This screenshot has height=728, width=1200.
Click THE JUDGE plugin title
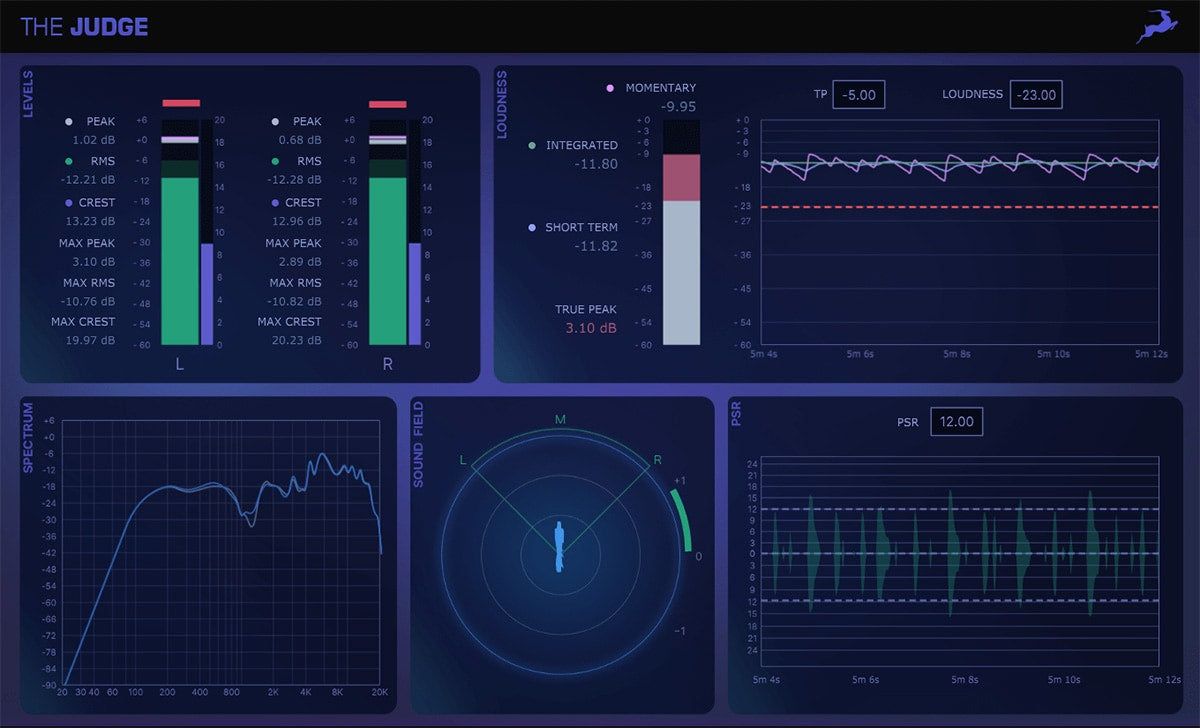pyautogui.click(x=84, y=27)
